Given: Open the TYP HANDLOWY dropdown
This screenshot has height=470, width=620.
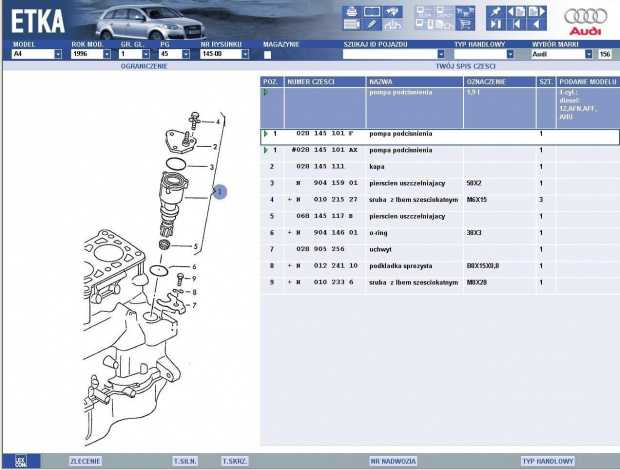Looking at the screenshot, I should point(510,54).
